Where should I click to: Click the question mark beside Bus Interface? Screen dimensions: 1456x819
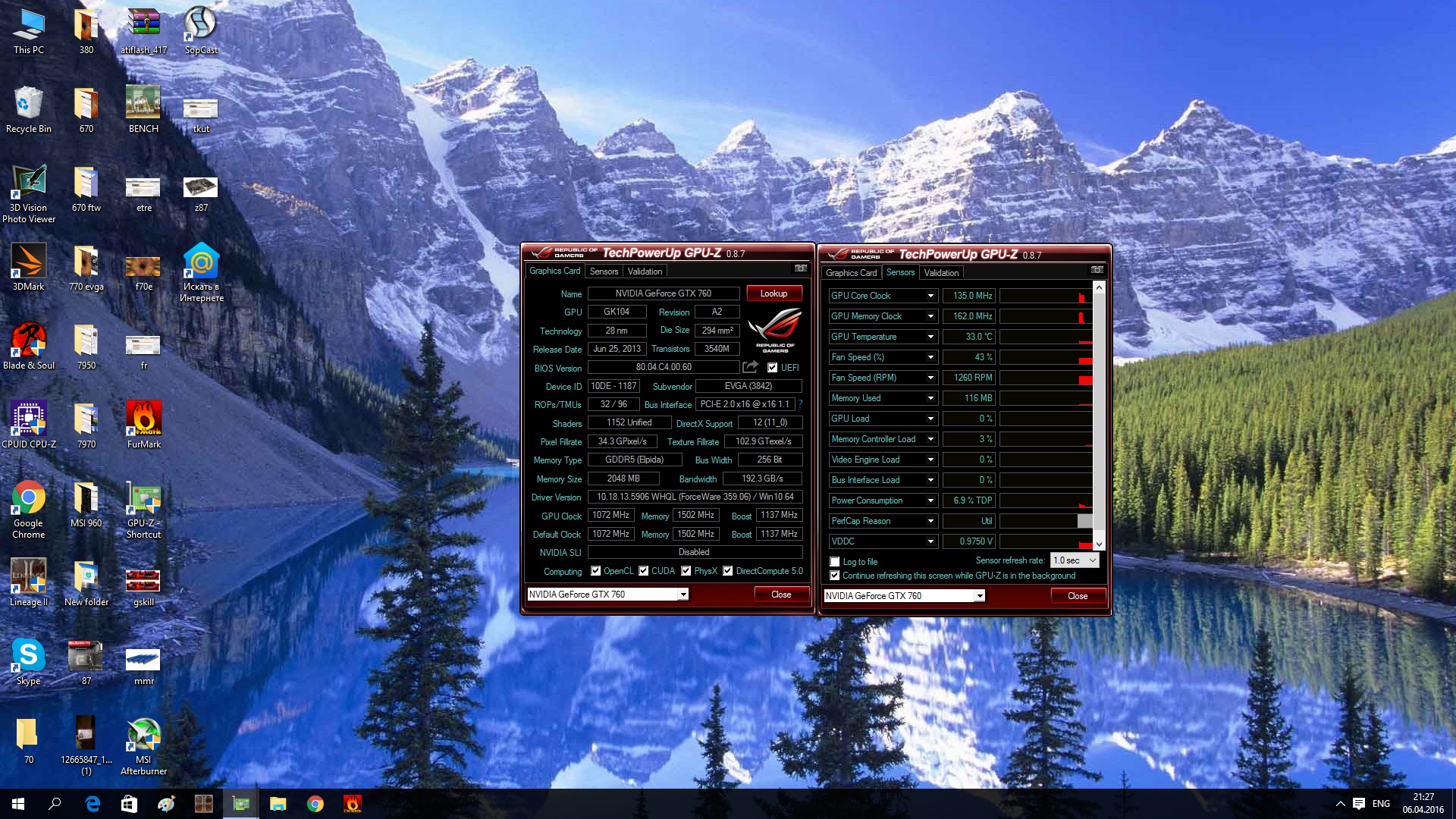(800, 404)
